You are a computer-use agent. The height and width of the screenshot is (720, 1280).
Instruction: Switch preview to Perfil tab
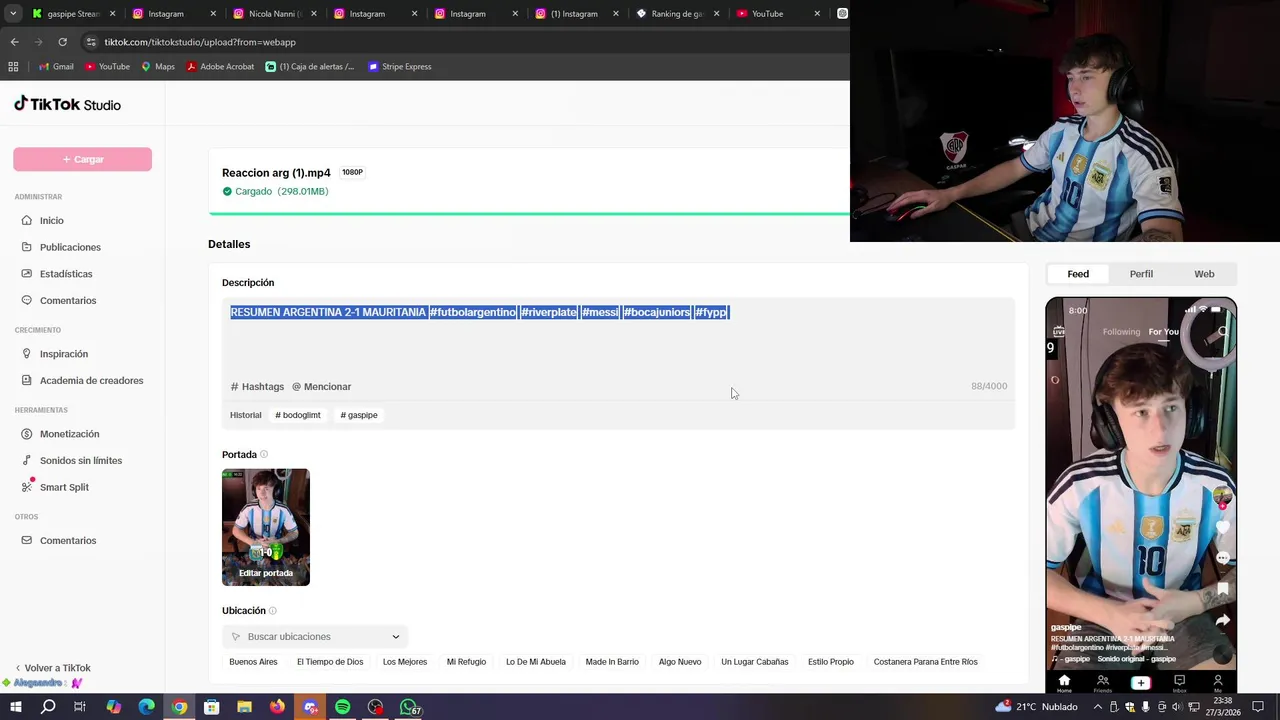pos(1141,274)
